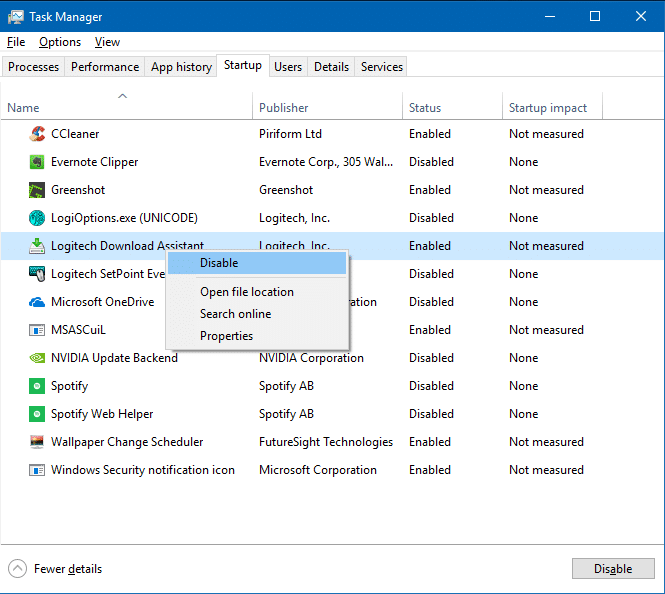
Task: Switch to the Performance tab
Action: click(105, 67)
